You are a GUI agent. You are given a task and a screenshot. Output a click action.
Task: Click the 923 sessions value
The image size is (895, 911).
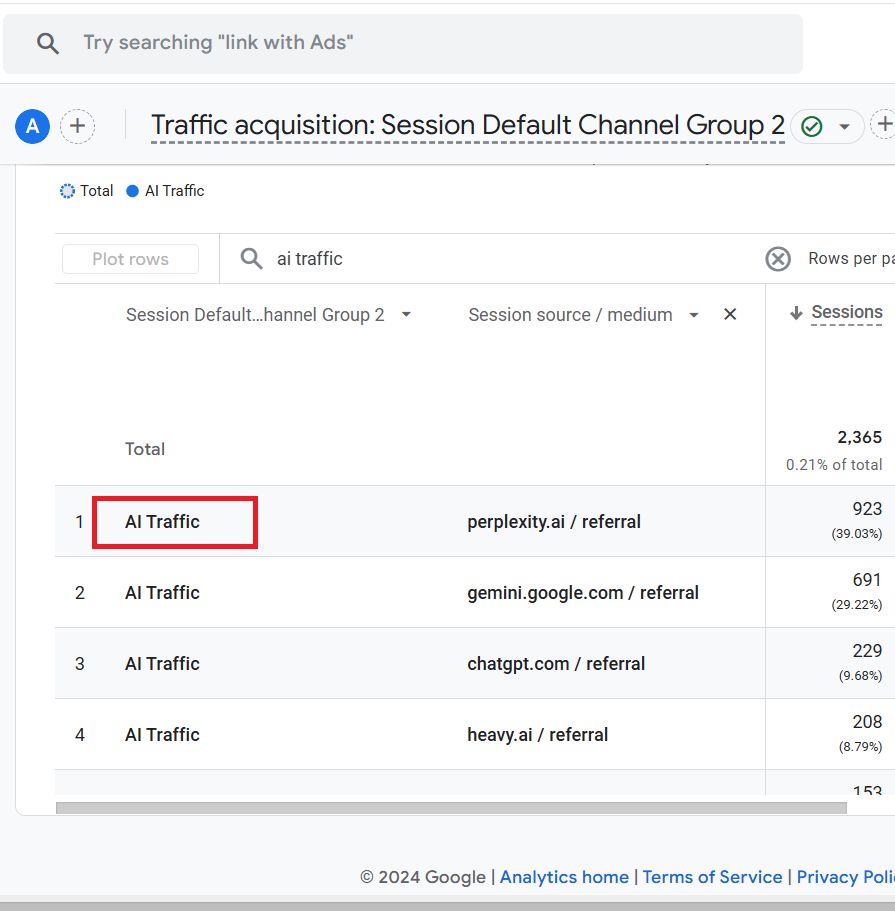point(867,508)
